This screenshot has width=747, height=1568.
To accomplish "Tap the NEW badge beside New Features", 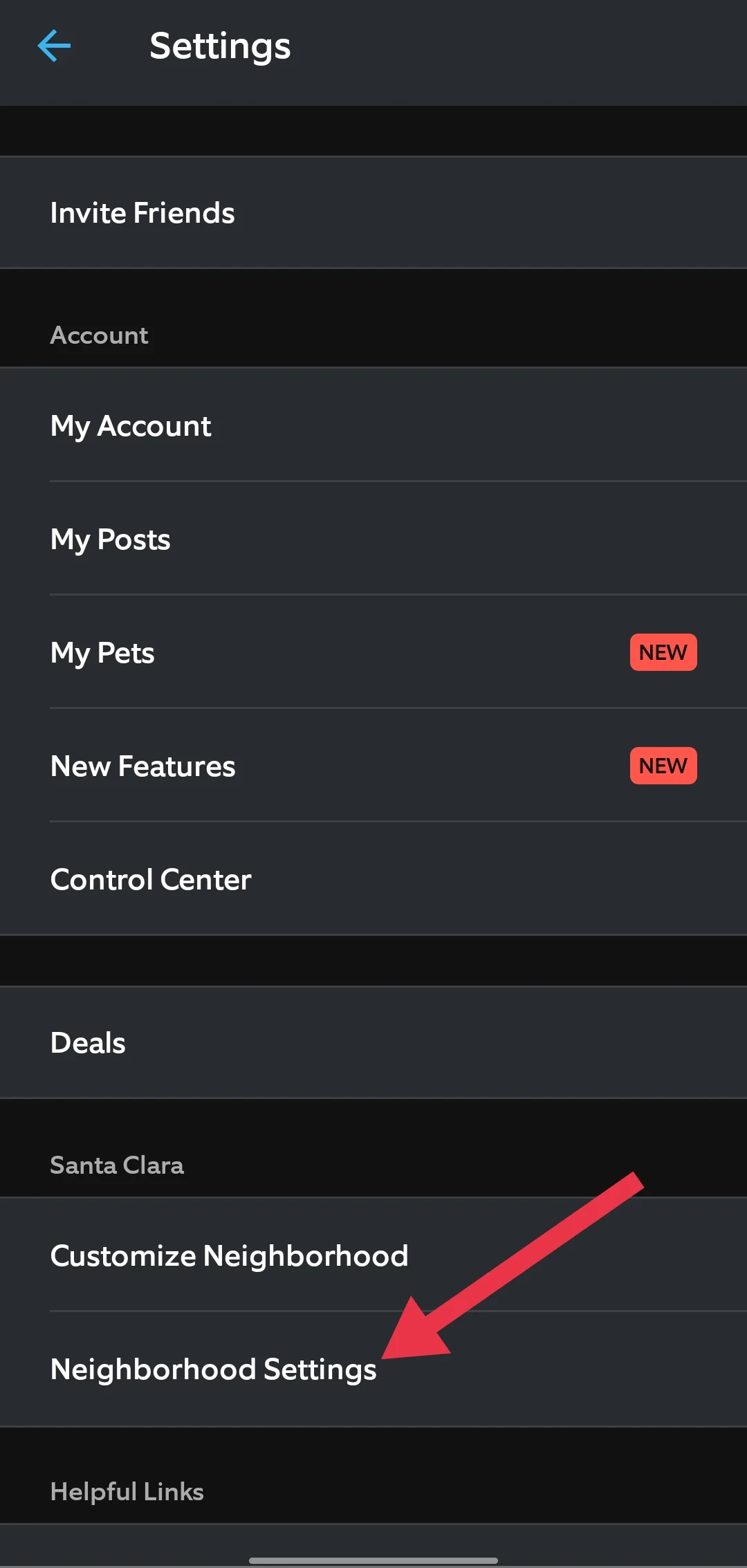I will coord(663,766).
